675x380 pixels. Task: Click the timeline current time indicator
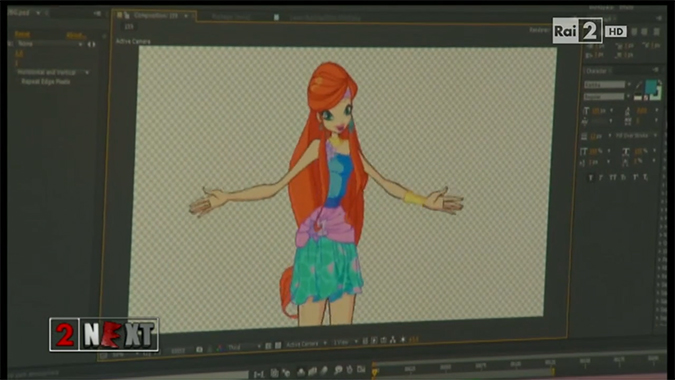pyautogui.click(x=375, y=370)
